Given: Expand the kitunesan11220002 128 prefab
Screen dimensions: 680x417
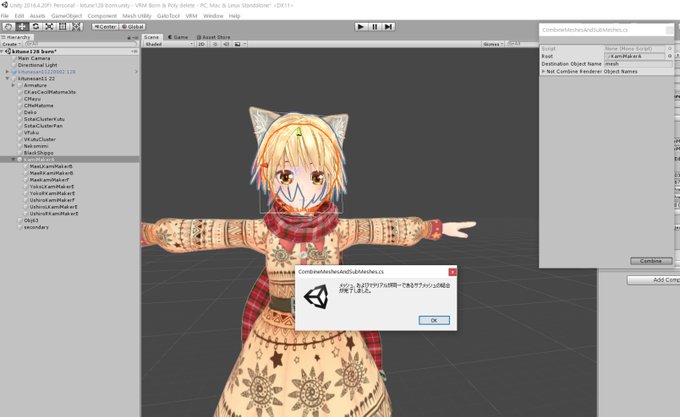Looking at the screenshot, I should 7,72.
